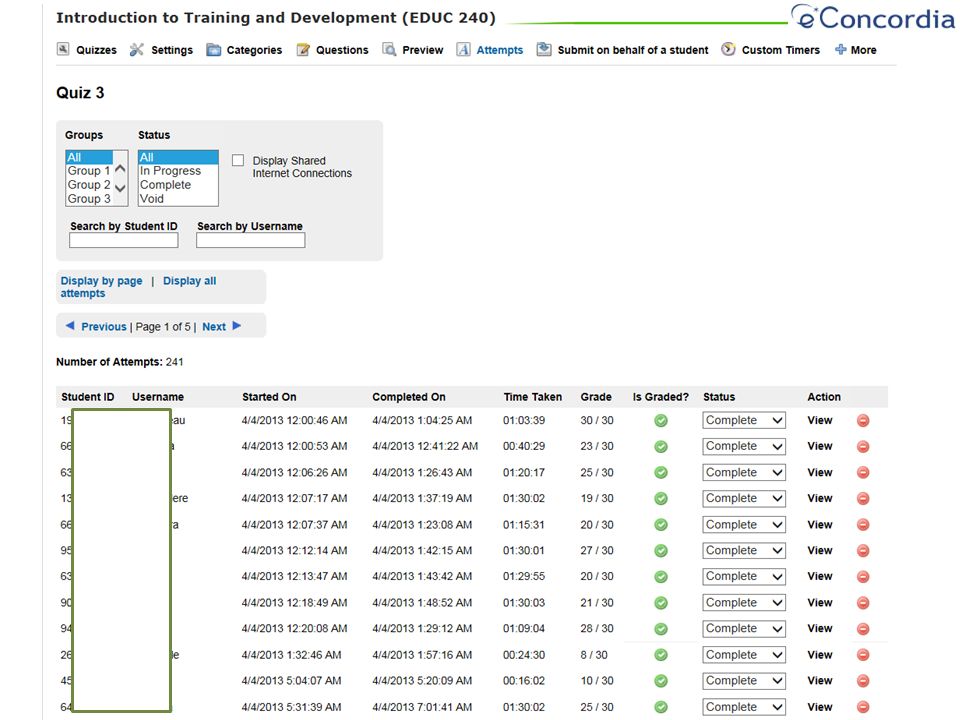
Task: Open the Quizzes menu item
Action: [96, 50]
